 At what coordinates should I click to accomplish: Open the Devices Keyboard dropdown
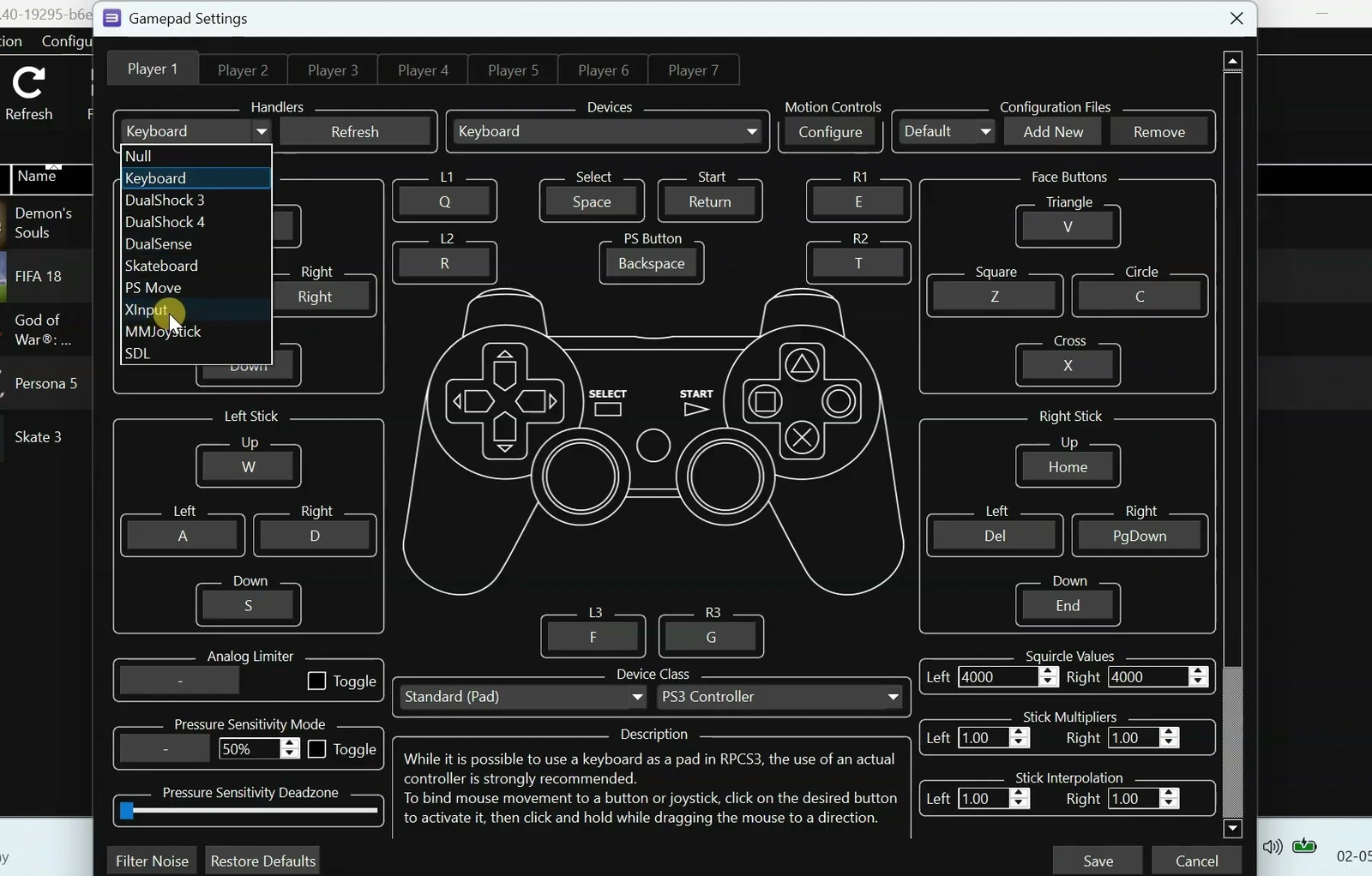click(x=608, y=131)
